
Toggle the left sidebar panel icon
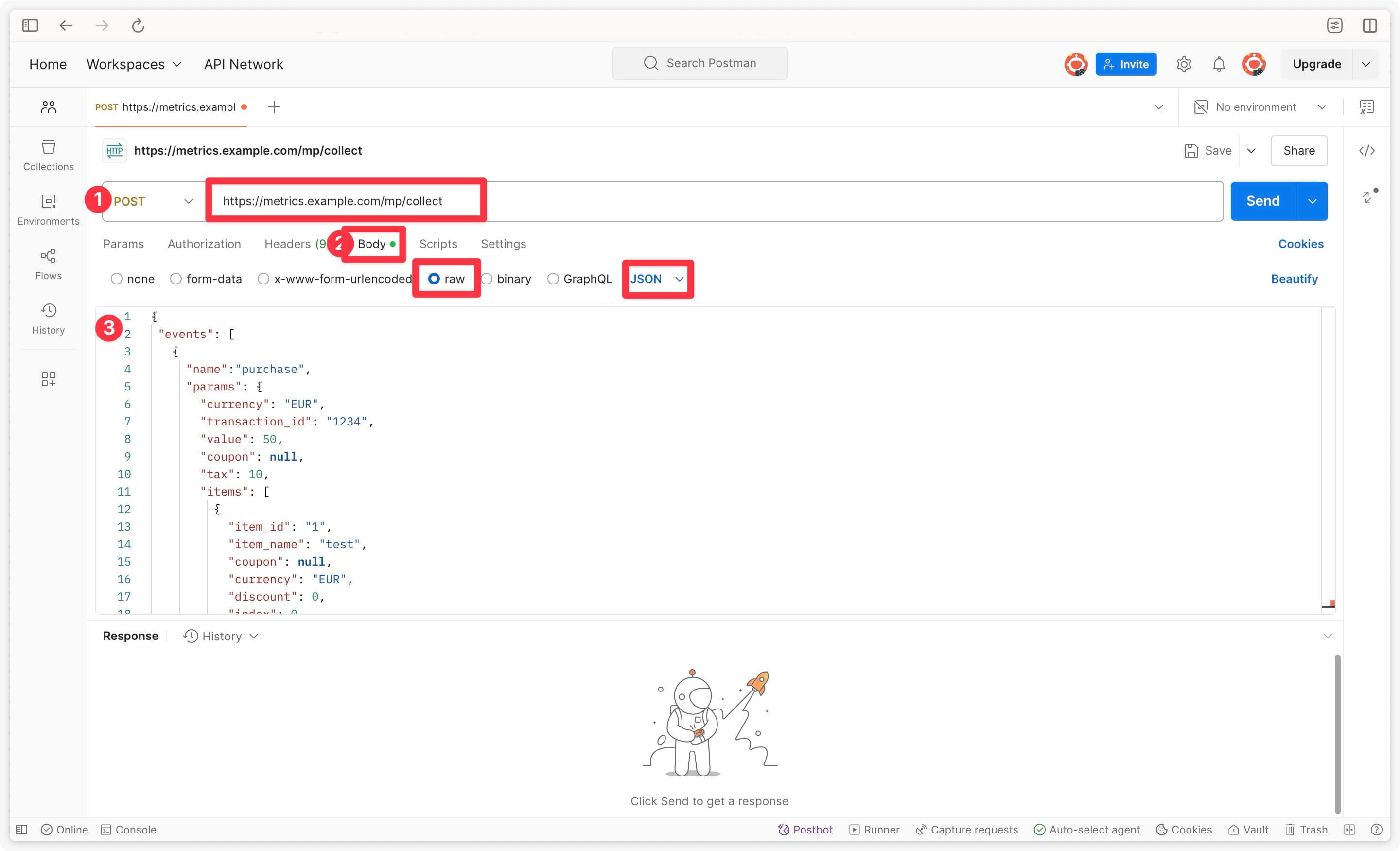pyautogui.click(x=30, y=25)
